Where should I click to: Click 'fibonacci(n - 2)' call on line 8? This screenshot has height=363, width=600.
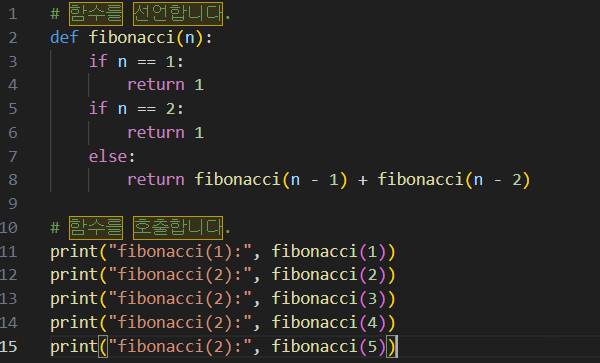tap(454, 180)
